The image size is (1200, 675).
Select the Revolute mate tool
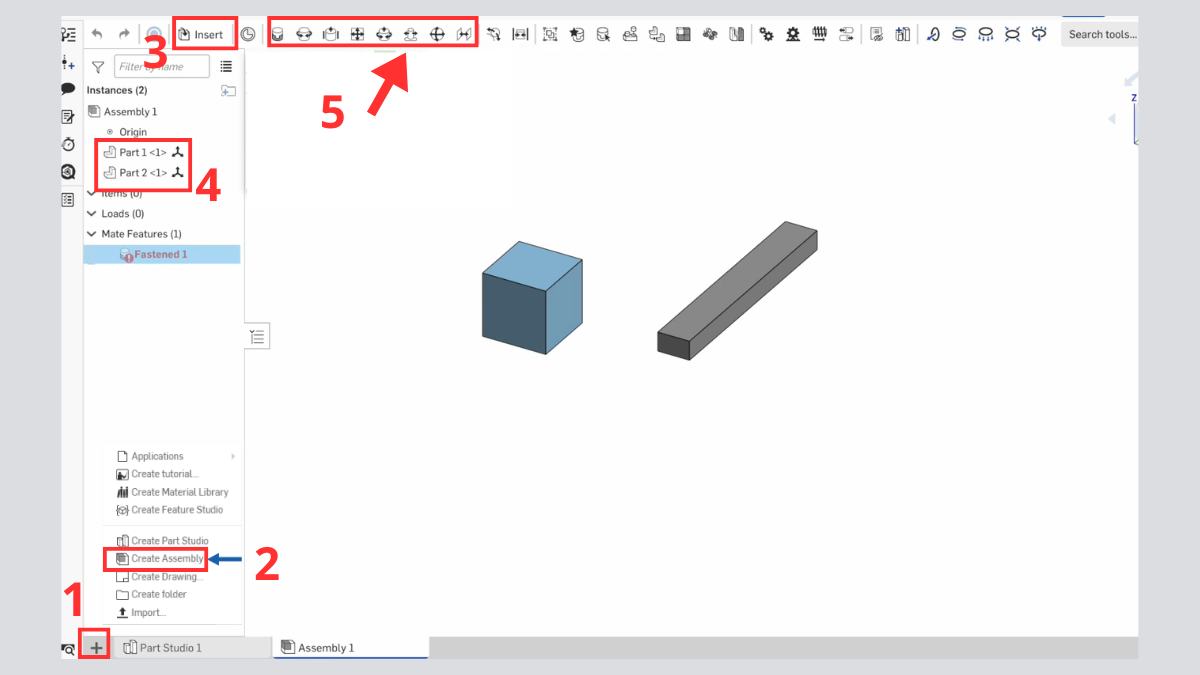(304, 34)
